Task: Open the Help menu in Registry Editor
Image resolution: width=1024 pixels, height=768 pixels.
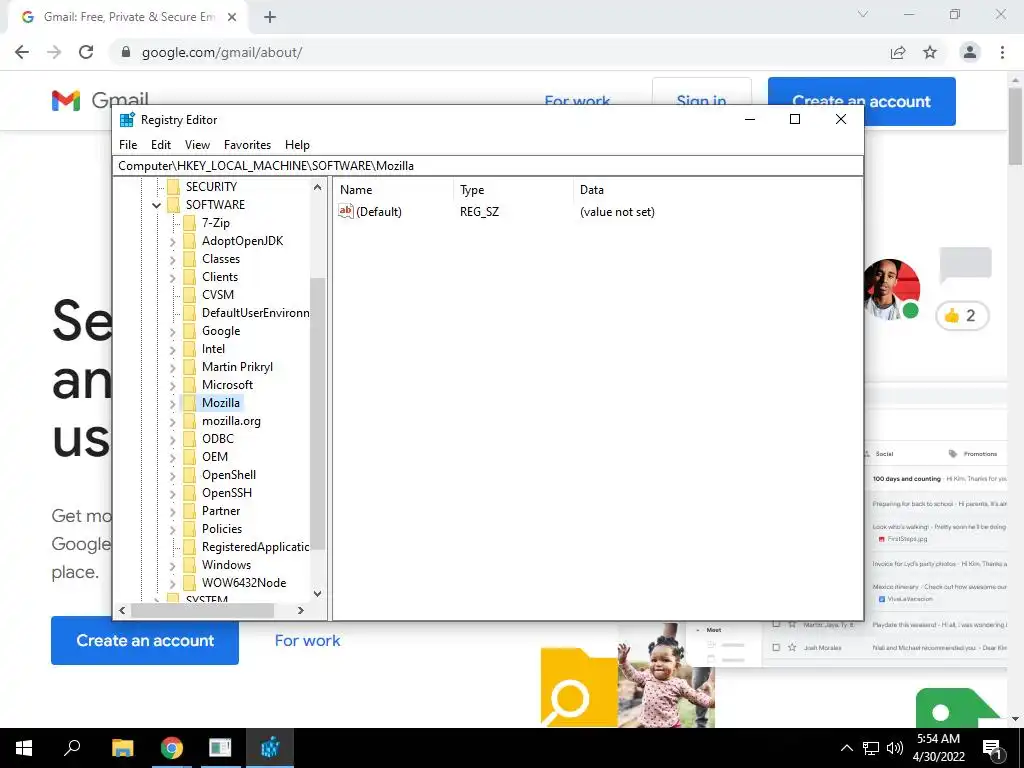Action: 297,145
